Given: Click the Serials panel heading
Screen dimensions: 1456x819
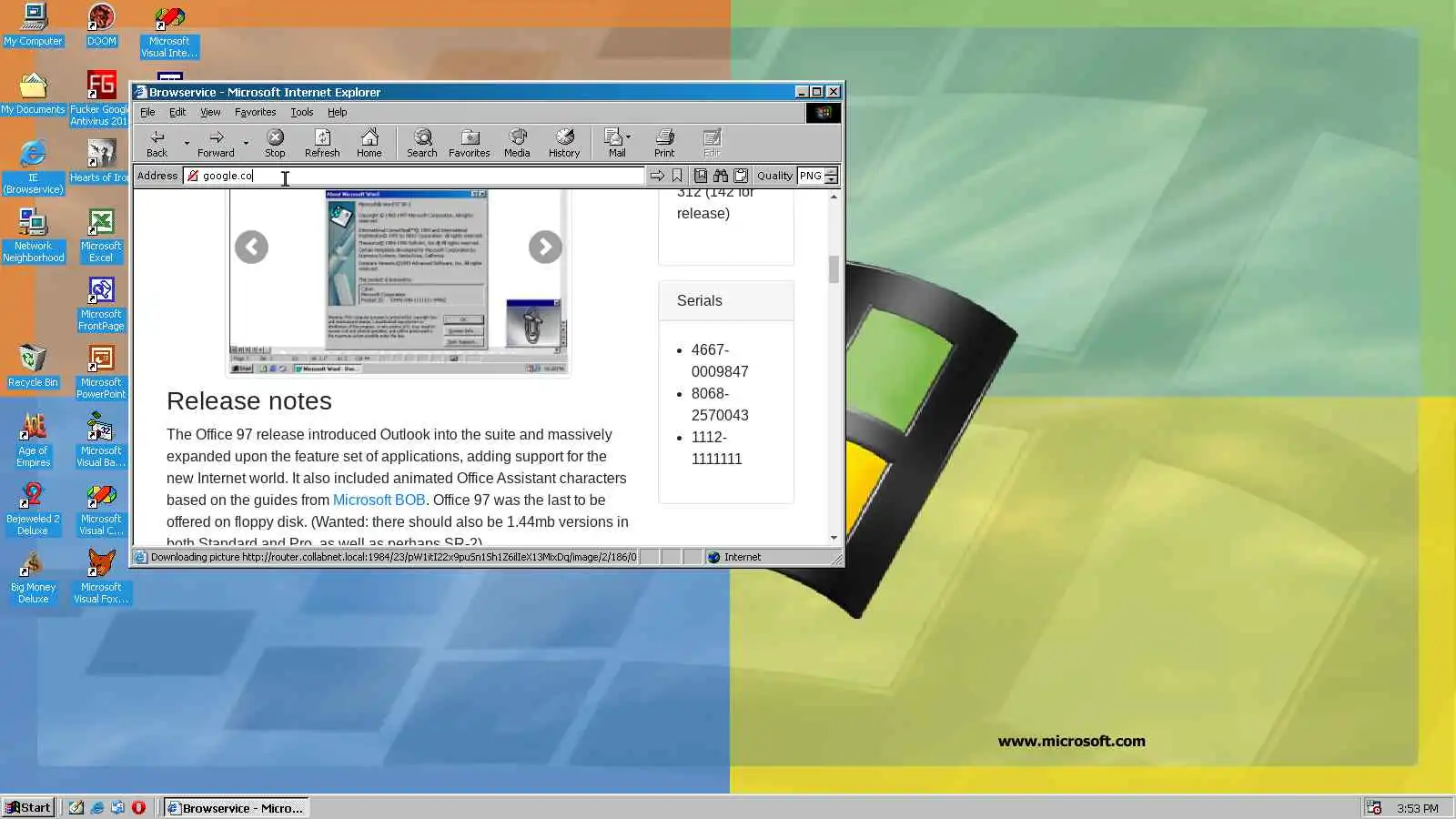Looking at the screenshot, I should click(699, 300).
